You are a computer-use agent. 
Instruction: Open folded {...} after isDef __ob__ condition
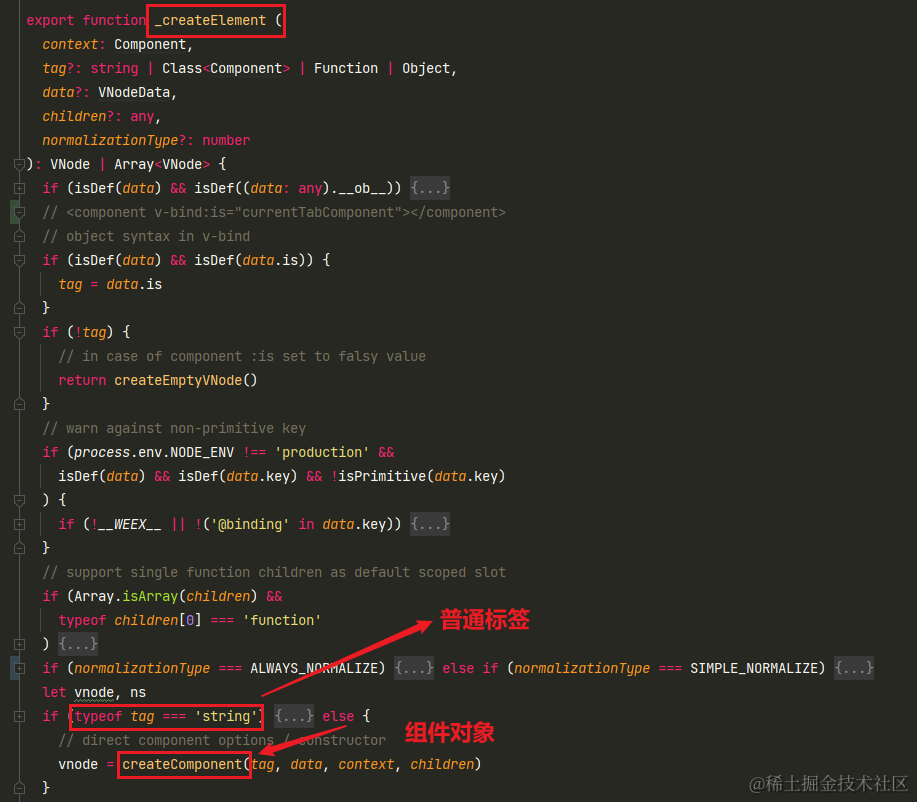pos(430,188)
